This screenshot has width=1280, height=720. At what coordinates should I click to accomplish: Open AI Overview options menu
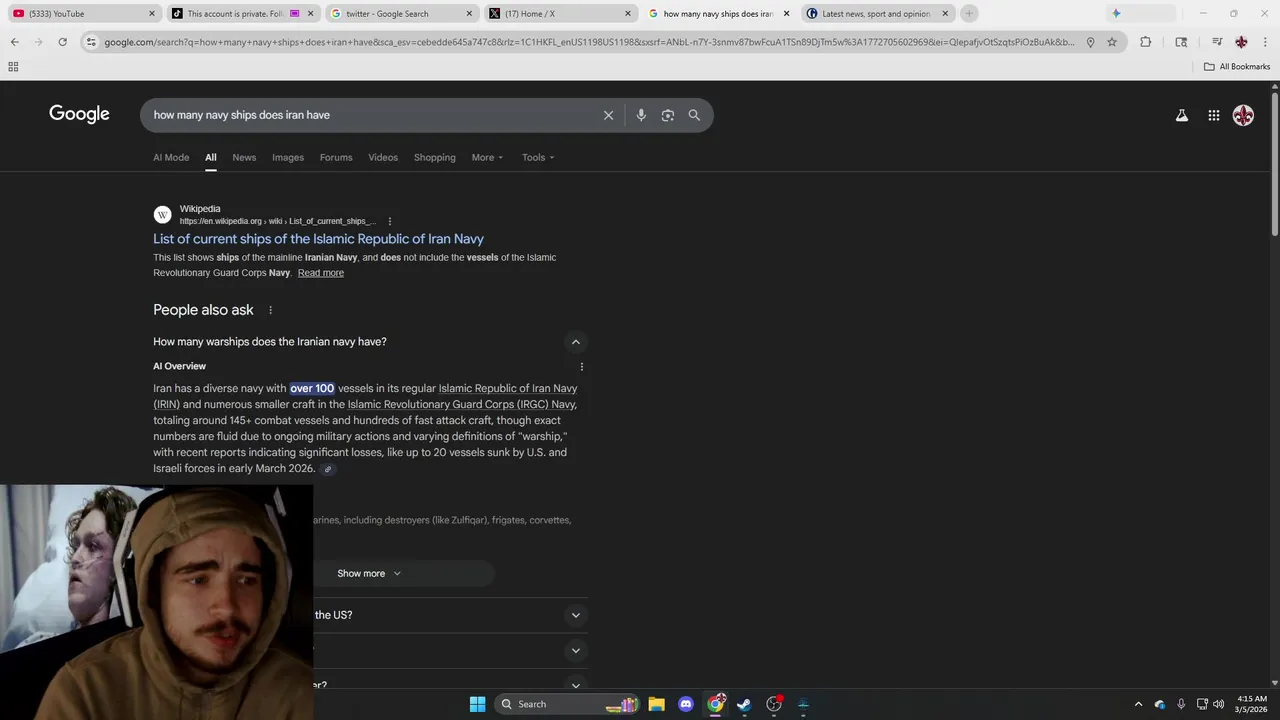pos(582,367)
